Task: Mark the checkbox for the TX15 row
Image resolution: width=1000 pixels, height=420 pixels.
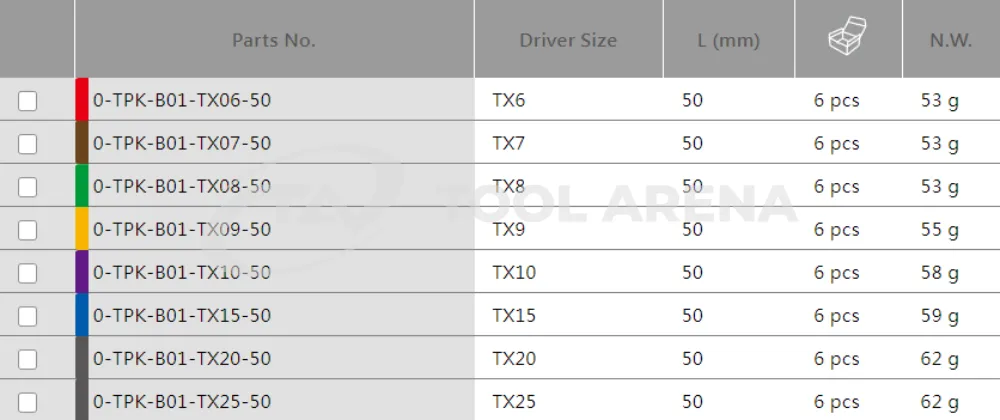Action: [x=28, y=316]
